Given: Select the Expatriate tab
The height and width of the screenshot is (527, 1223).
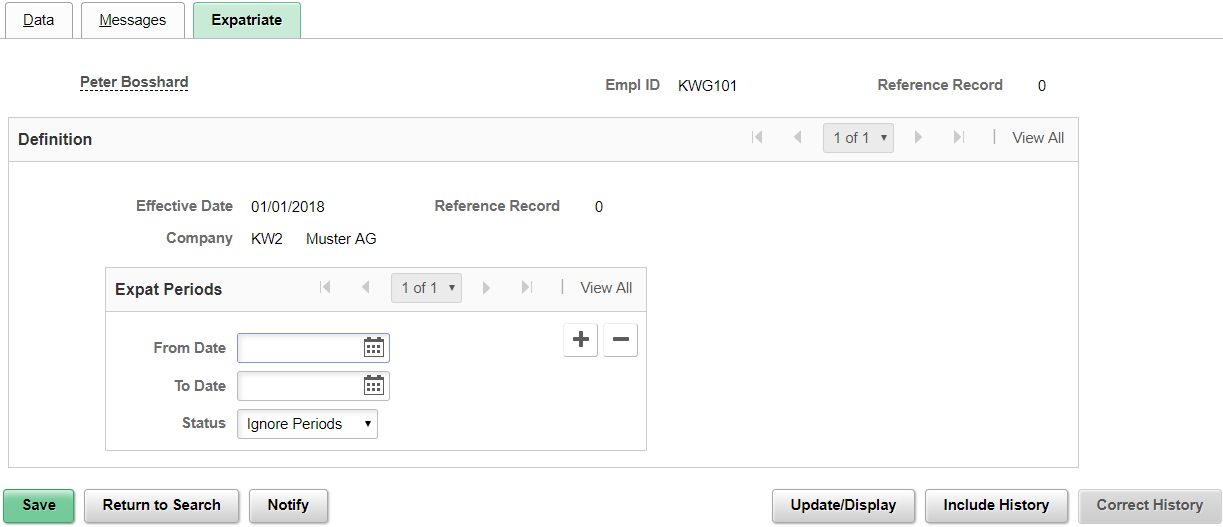Looking at the screenshot, I should tap(247, 20).
